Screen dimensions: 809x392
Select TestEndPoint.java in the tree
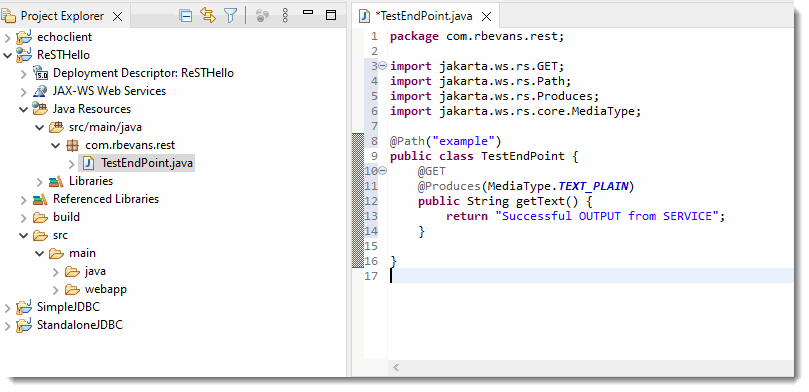tap(147, 164)
